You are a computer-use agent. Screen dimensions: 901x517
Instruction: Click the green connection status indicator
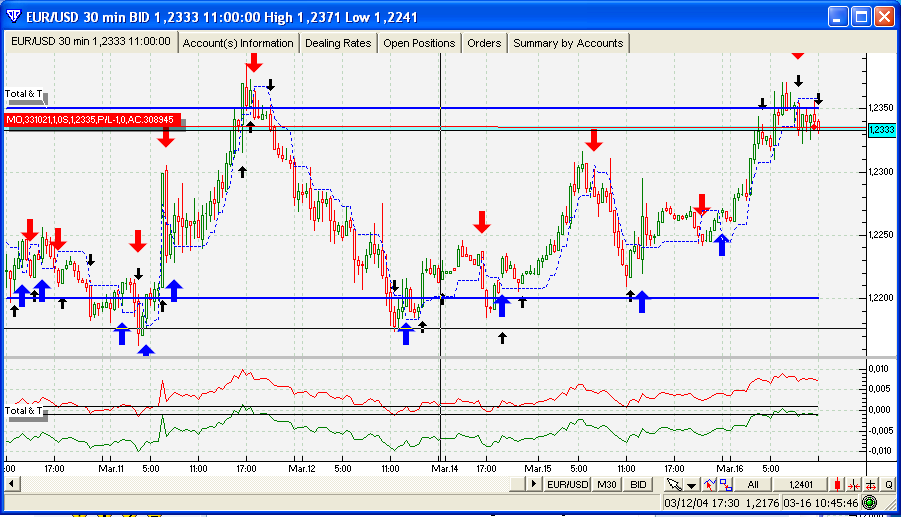pyautogui.click(x=870, y=503)
